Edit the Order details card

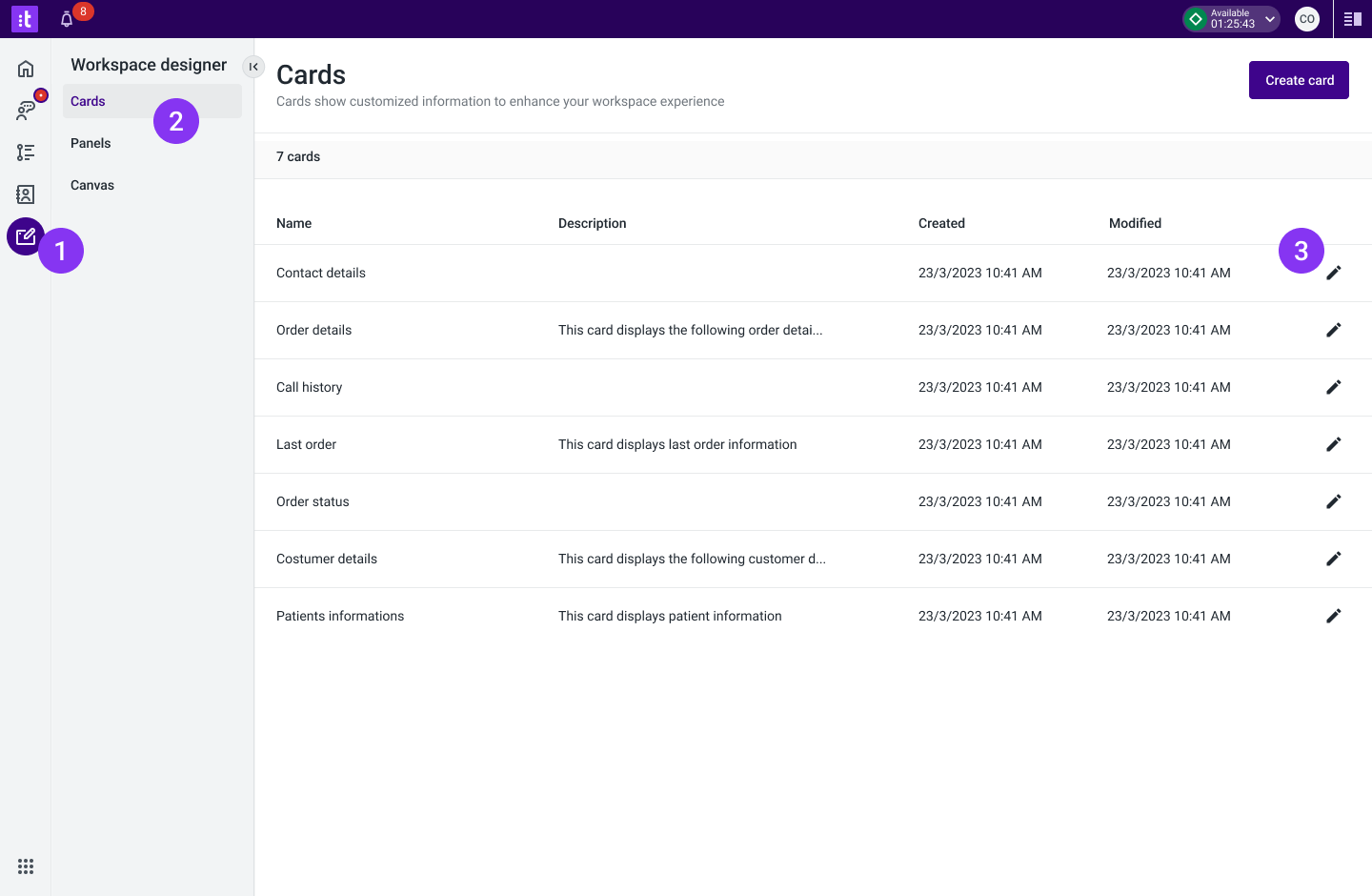(x=1334, y=330)
